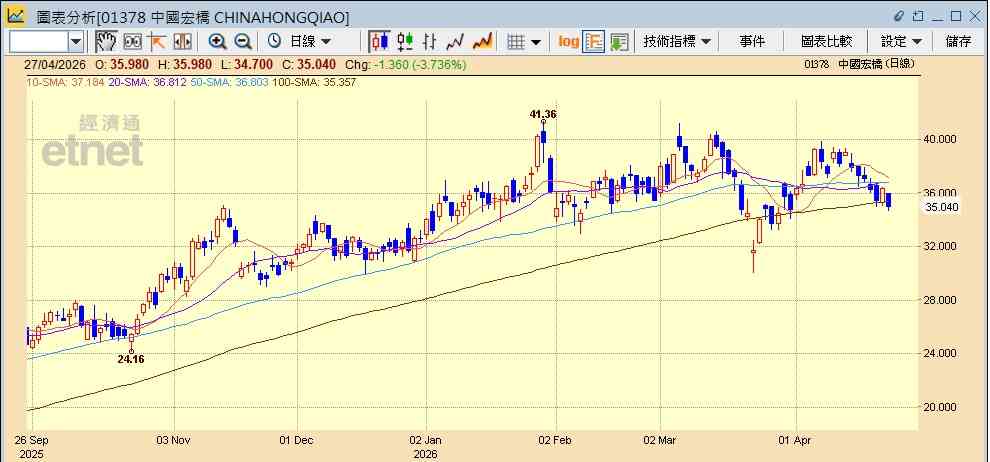The width and height of the screenshot is (990, 462).
Task: Open 圖表比較 chart comparison
Action: [x=826, y=42]
